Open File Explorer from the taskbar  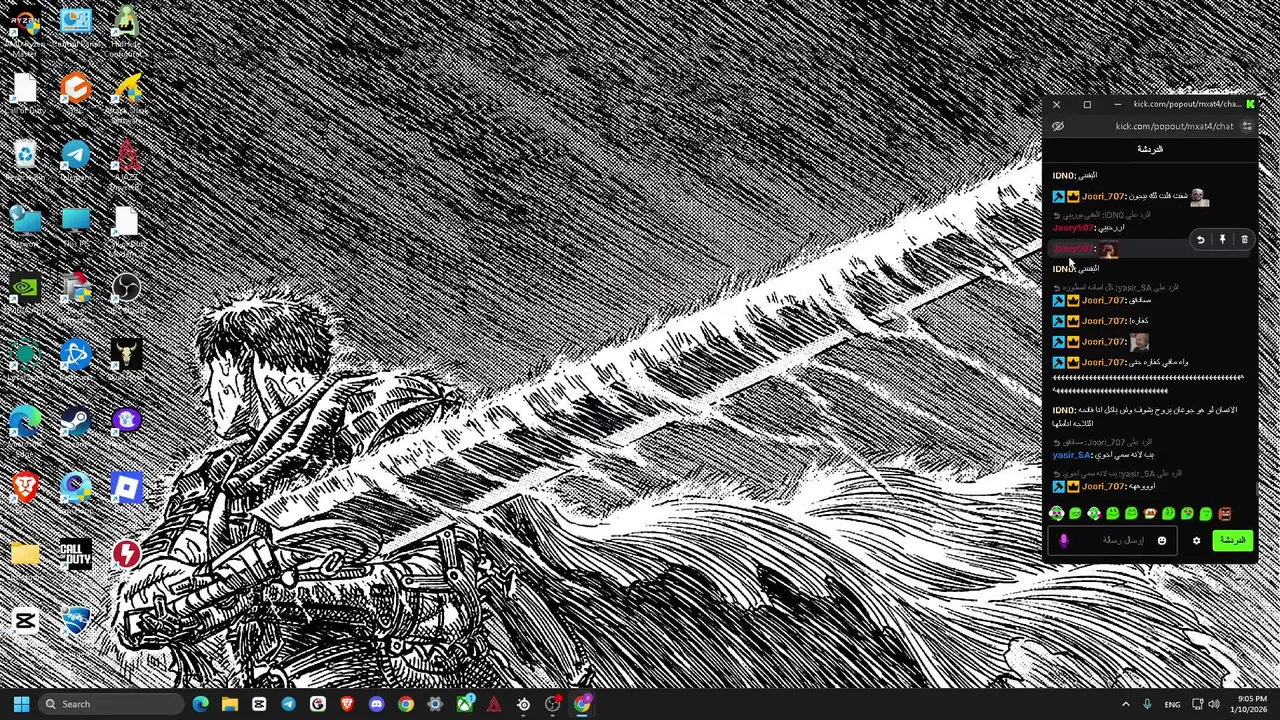coord(230,704)
